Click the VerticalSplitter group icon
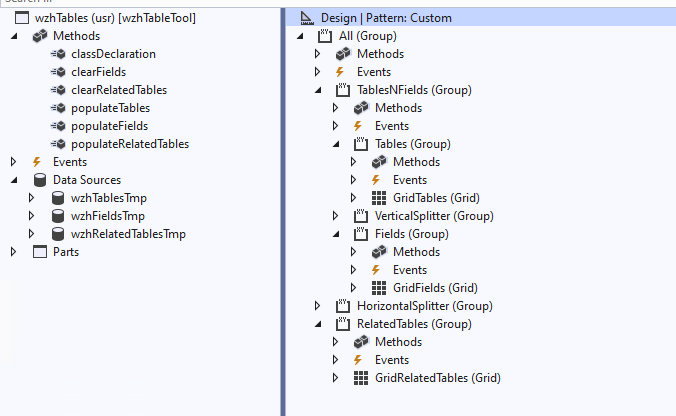This screenshot has height=416, width=676. [x=360, y=216]
